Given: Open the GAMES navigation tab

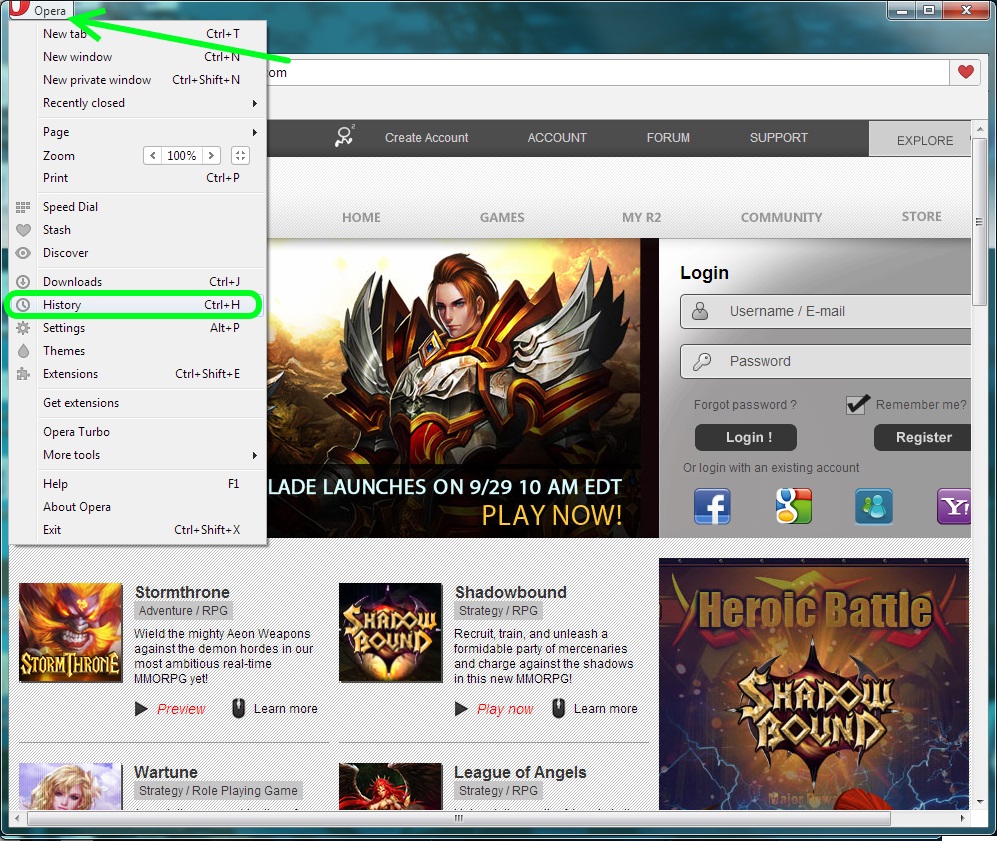Looking at the screenshot, I should pyautogui.click(x=502, y=217).
